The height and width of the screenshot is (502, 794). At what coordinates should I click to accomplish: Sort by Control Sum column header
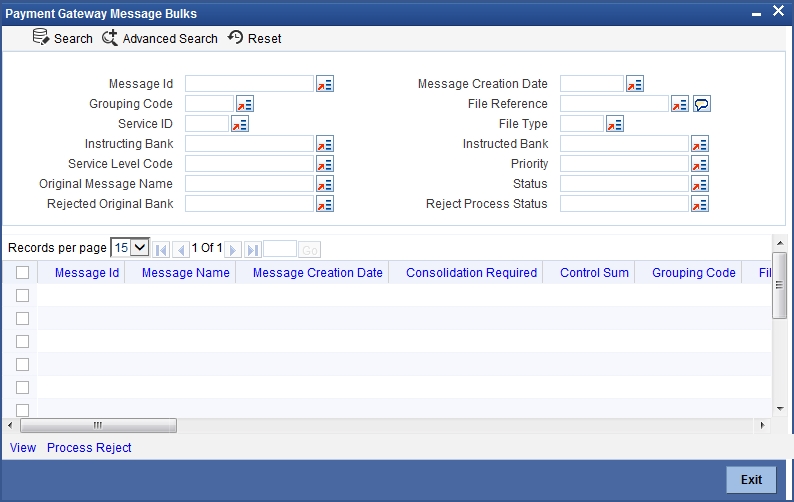[x=594, y=273]
